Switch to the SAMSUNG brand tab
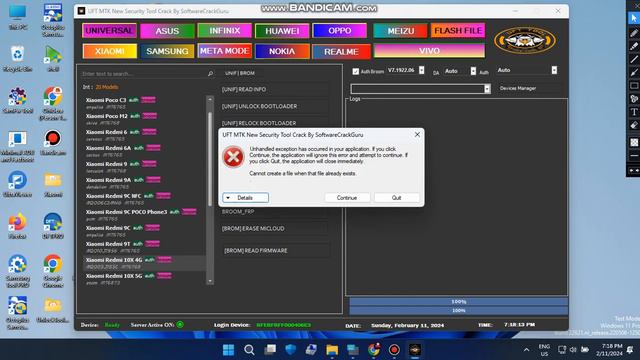The height and width of the screenshot is (360, 640). (x=167, y=51)
